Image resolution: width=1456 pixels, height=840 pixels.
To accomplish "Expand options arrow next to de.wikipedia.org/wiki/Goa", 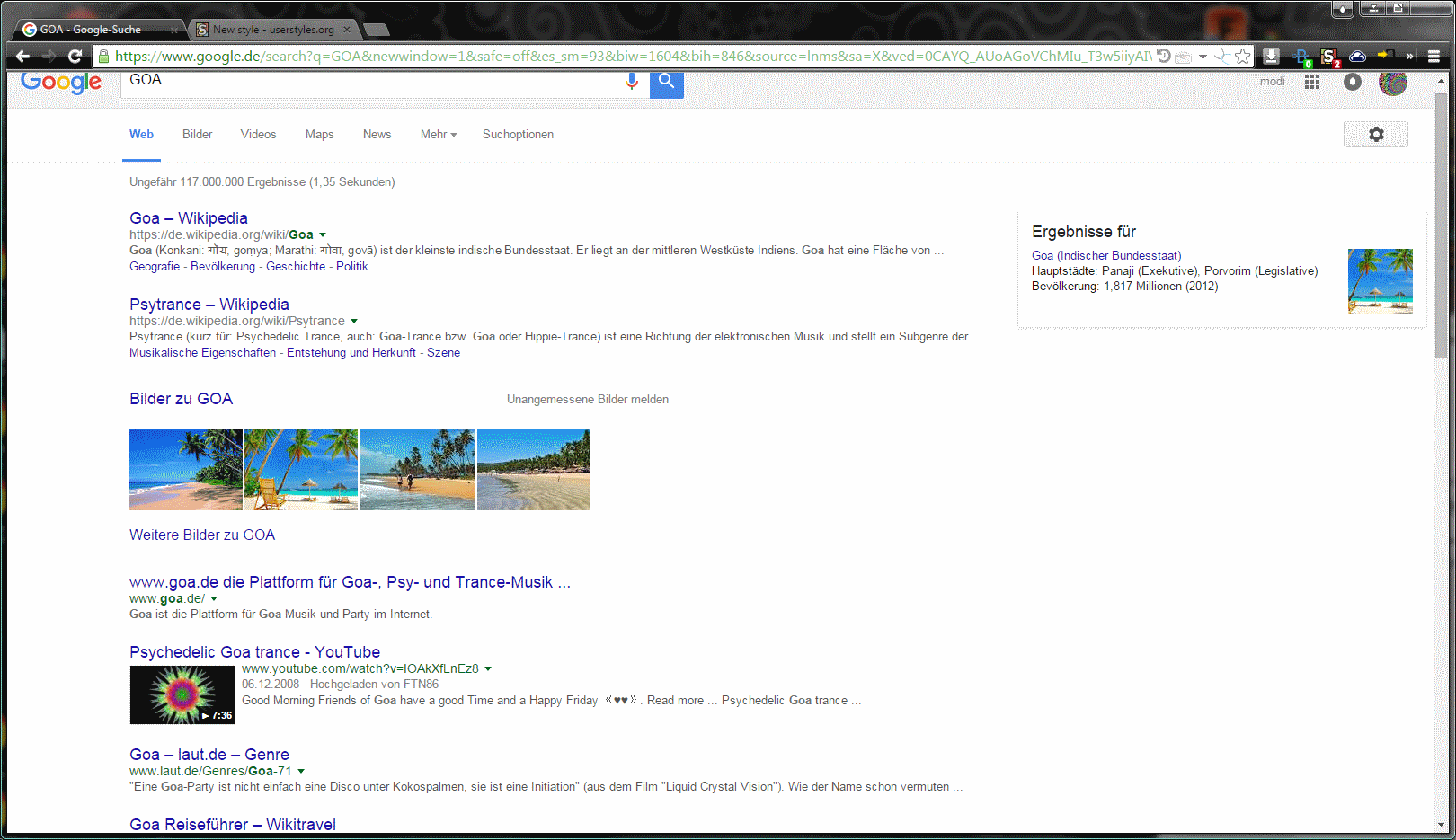I will pyautogui.click(x=323, y=235).
